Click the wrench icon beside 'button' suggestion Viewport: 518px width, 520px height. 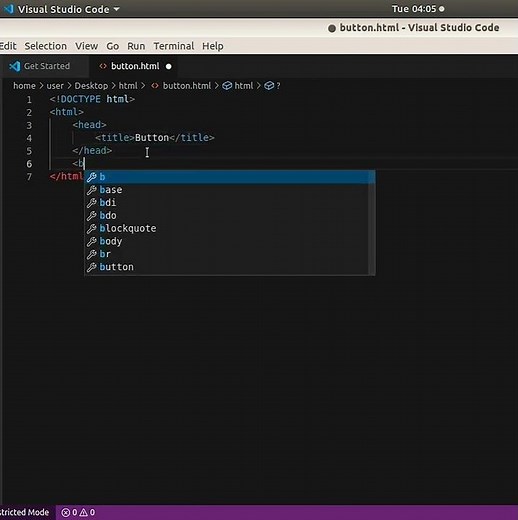click(x=92, y=267)
